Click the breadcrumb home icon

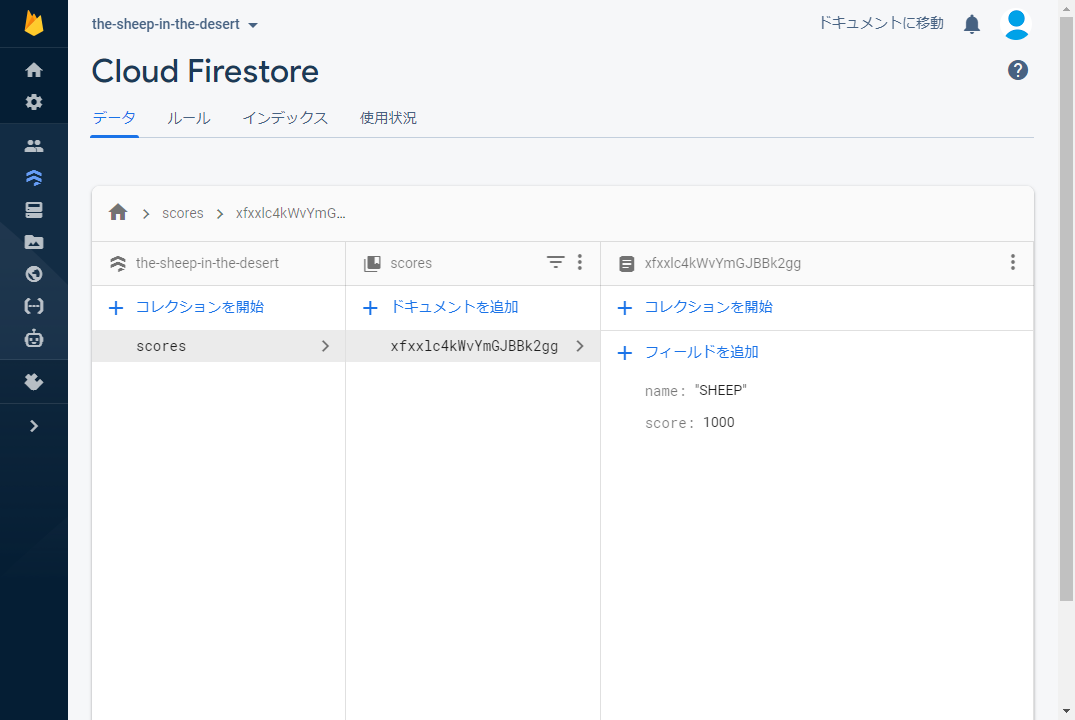[118, 213]
